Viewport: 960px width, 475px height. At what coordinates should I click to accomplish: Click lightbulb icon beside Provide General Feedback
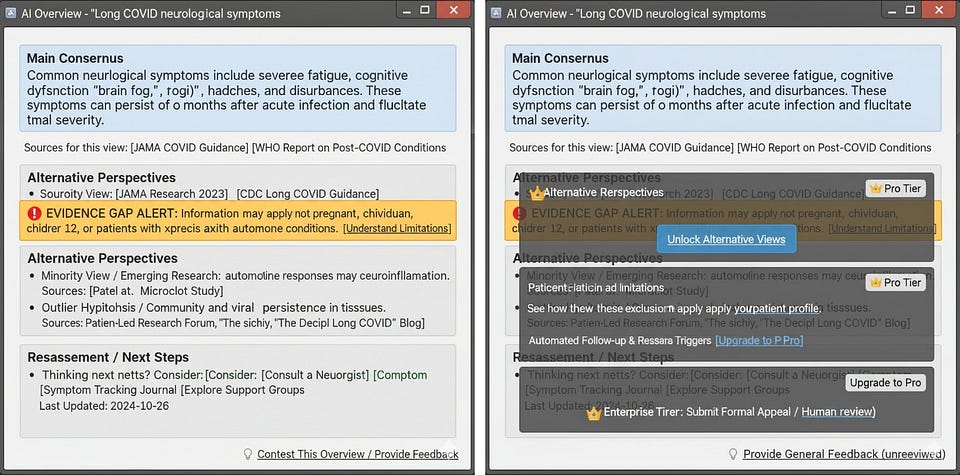pos(733,454)
